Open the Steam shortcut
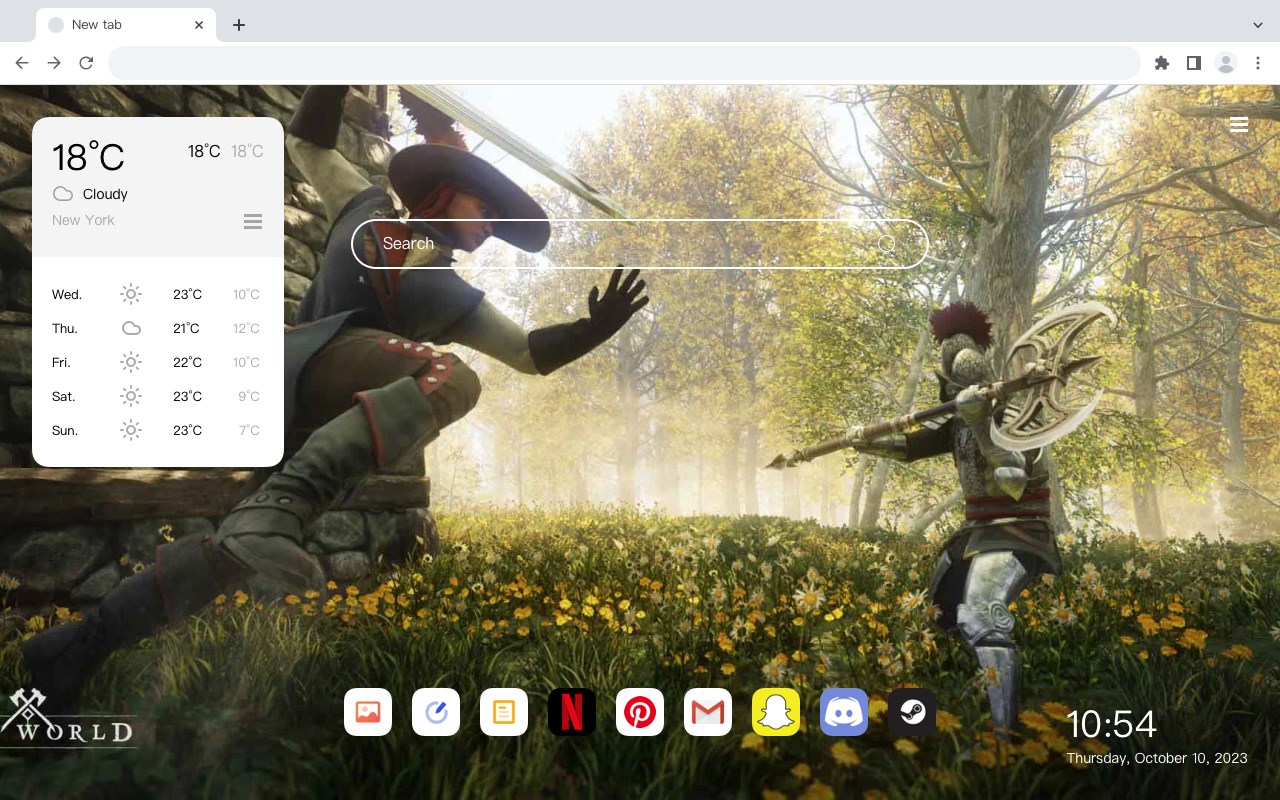Image resolution: width=1280 pixels, height=800 pixels. (912, 712)
